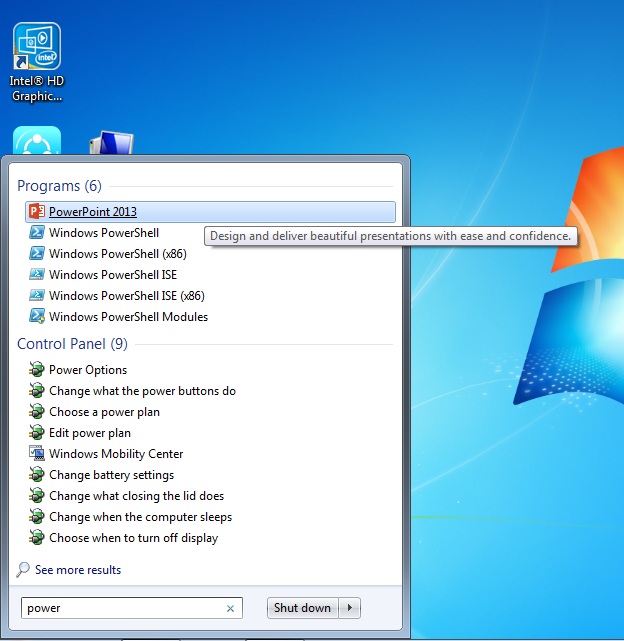Screen dimensions: 624x641
Task: Click icon beside Change what the power buttons do
Action: click(x=37, y=390)
